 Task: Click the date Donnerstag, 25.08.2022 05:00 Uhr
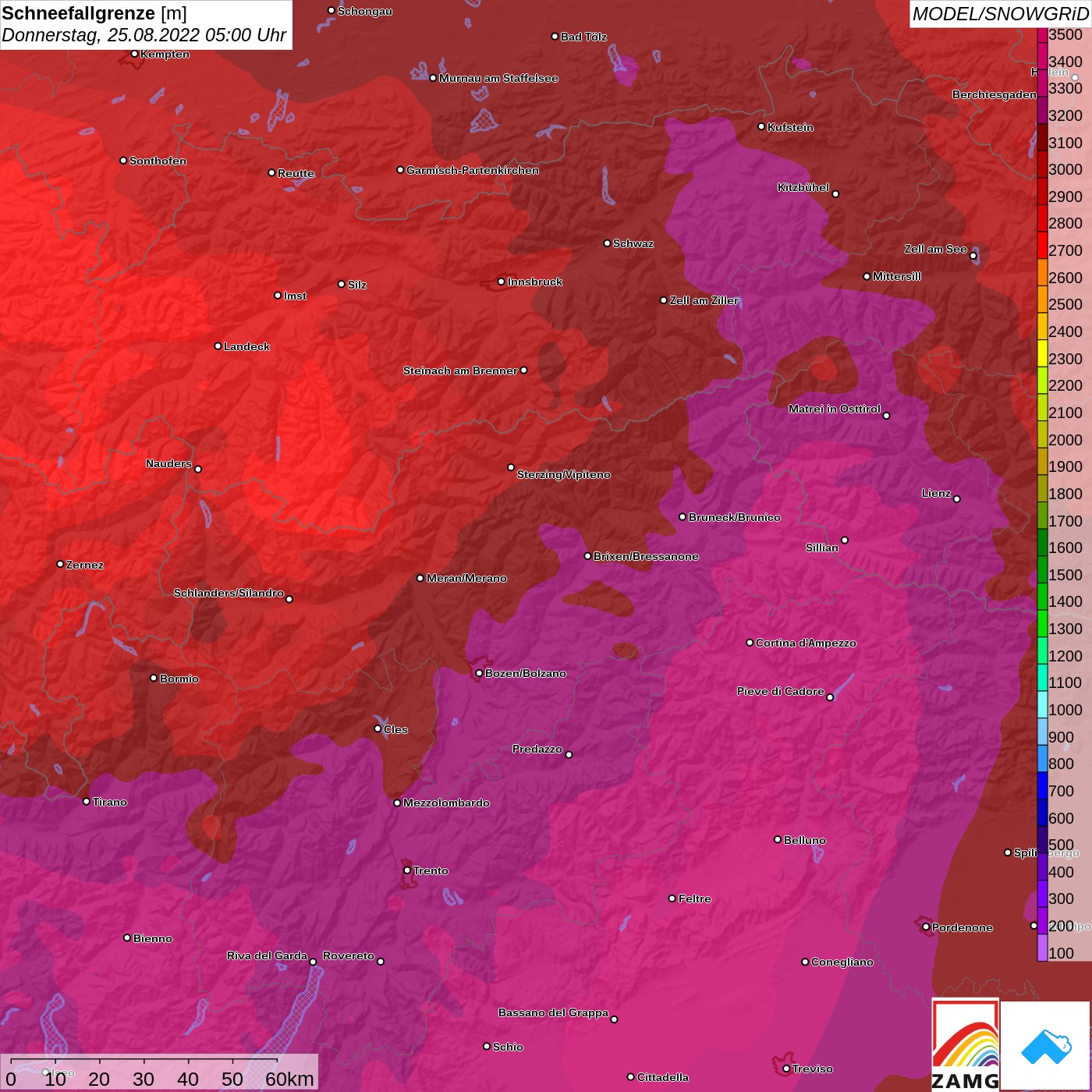[x=144, y=35]
